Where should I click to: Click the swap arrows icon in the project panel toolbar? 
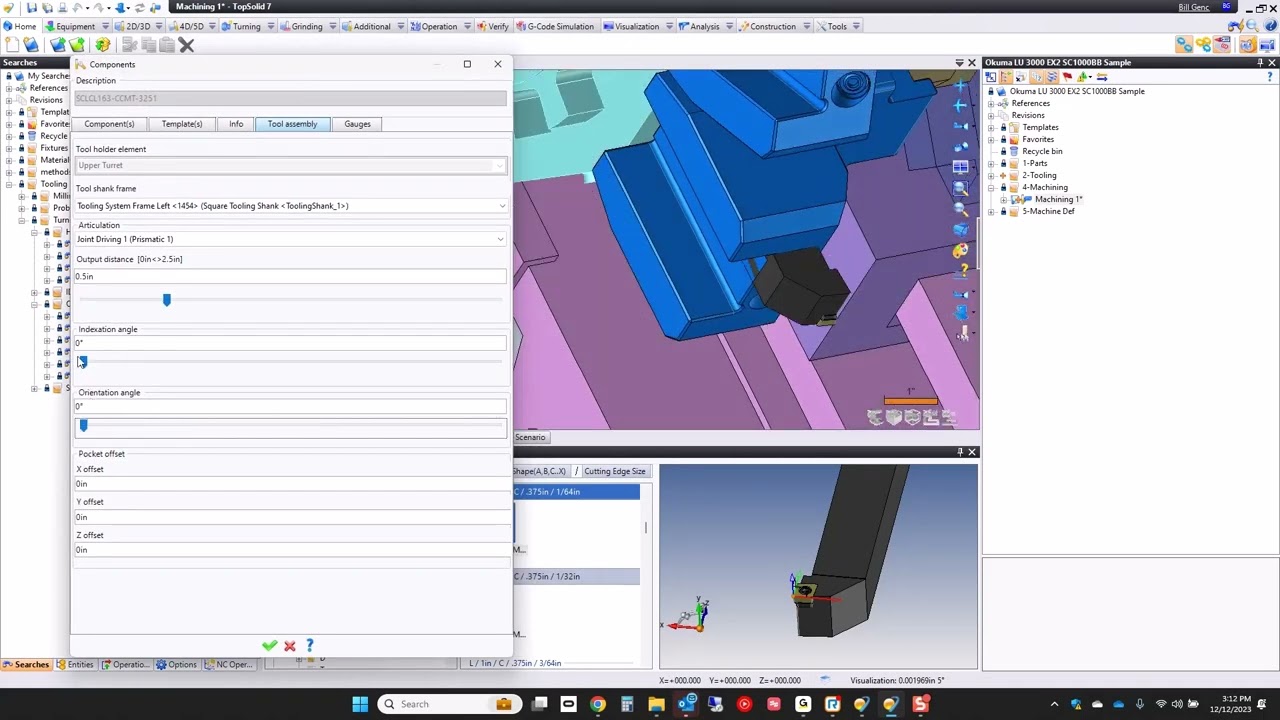[x=1102, y=77]
